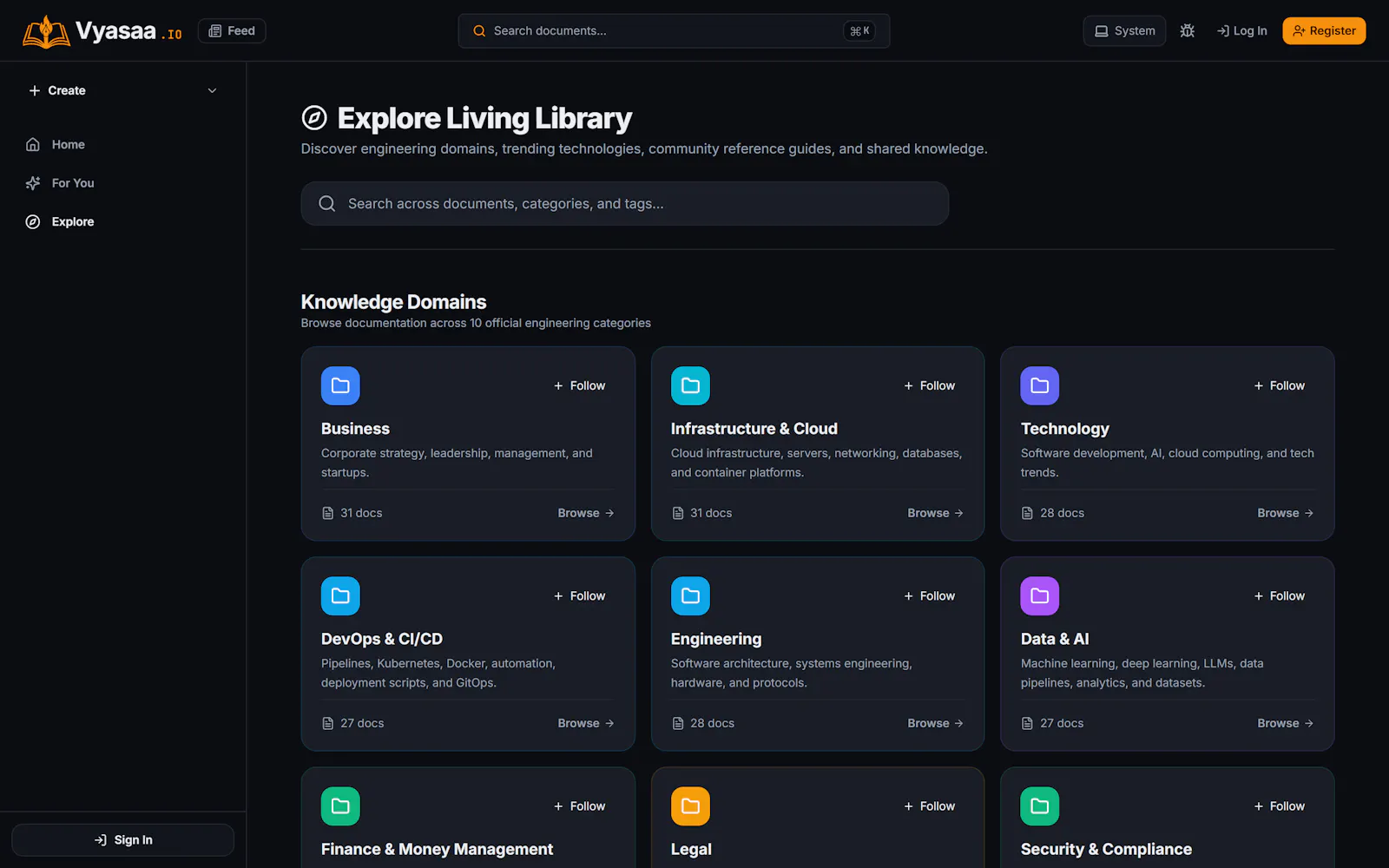1389x868 pixels.
Task: Click the 31 docs count on Infrastructure card
Action: click(711, 513)
